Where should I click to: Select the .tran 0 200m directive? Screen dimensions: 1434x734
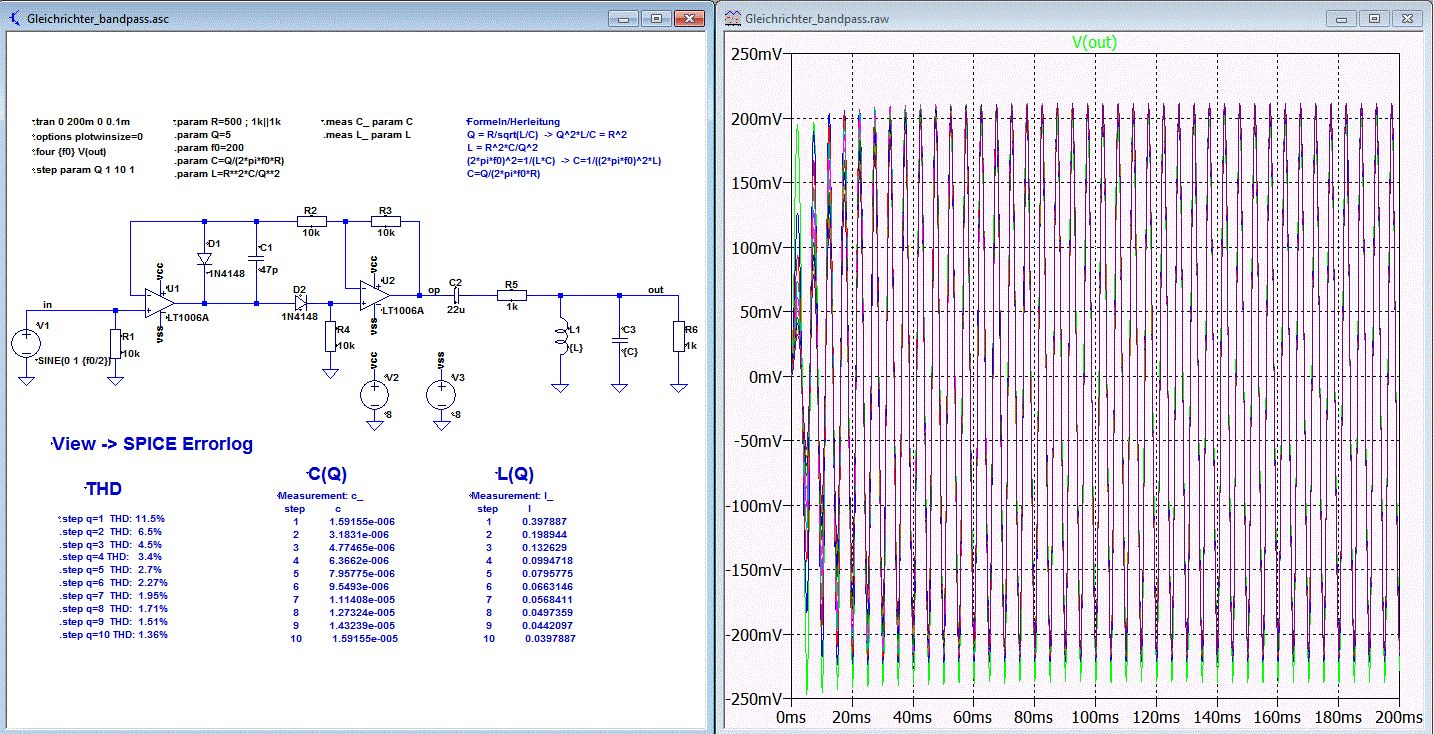80,121
